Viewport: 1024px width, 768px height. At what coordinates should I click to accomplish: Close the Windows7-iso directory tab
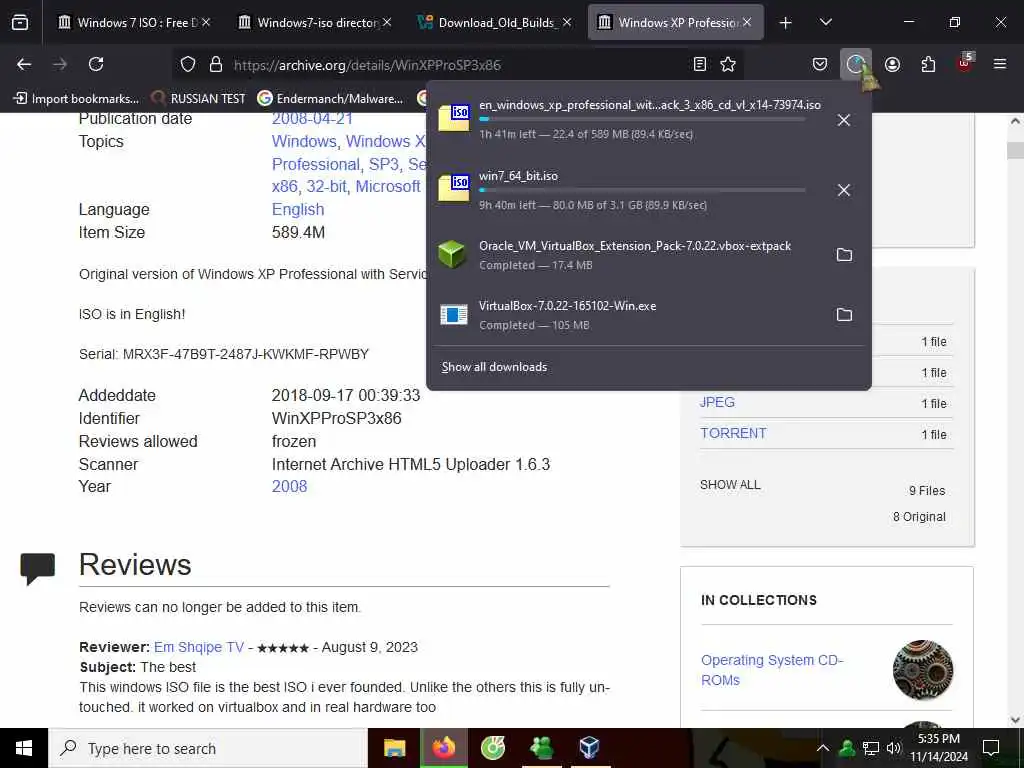(387, 22)
